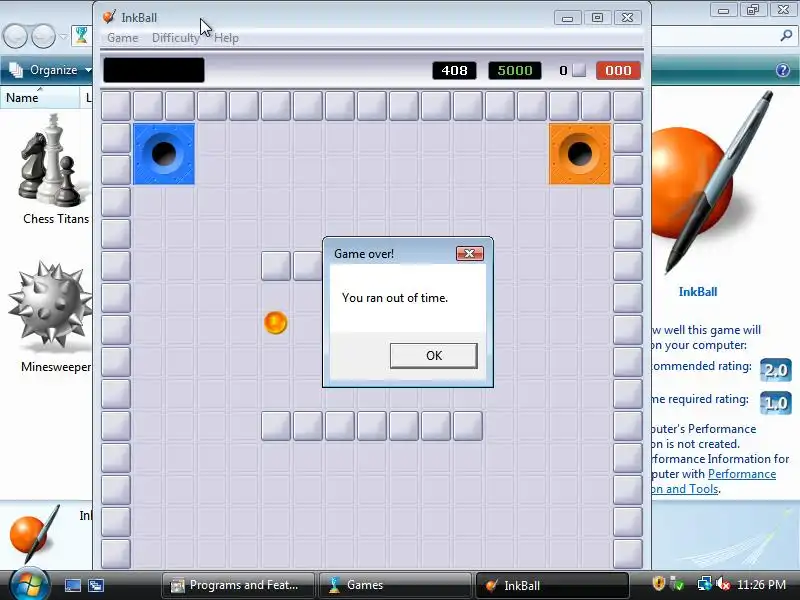Screen dimensions: 800x600
Task: Click the Name column header
Action: click(x=40, y=97)
